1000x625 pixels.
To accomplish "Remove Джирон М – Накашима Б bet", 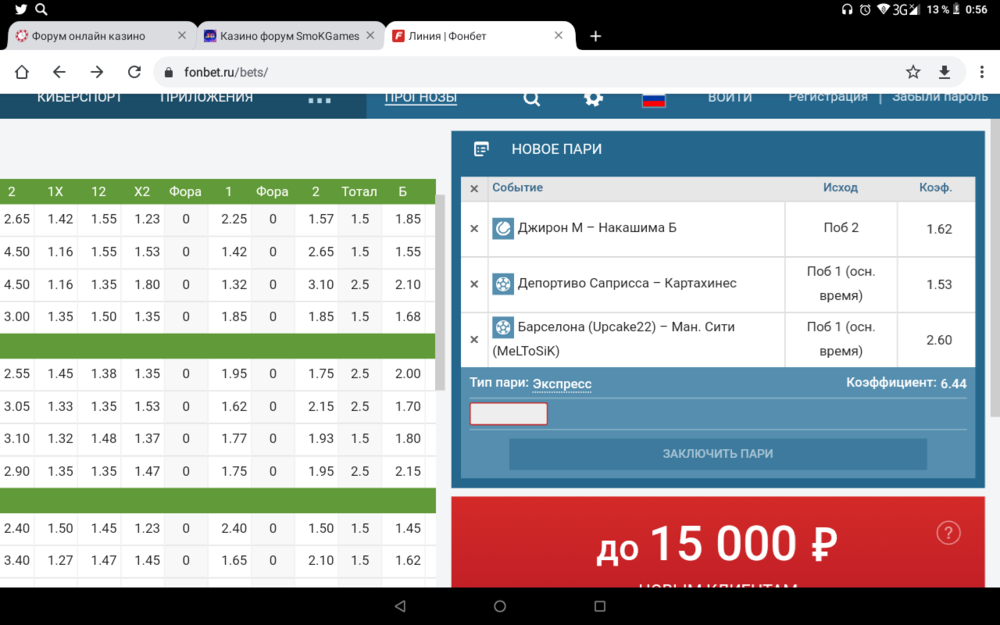I will click(474, 228).
